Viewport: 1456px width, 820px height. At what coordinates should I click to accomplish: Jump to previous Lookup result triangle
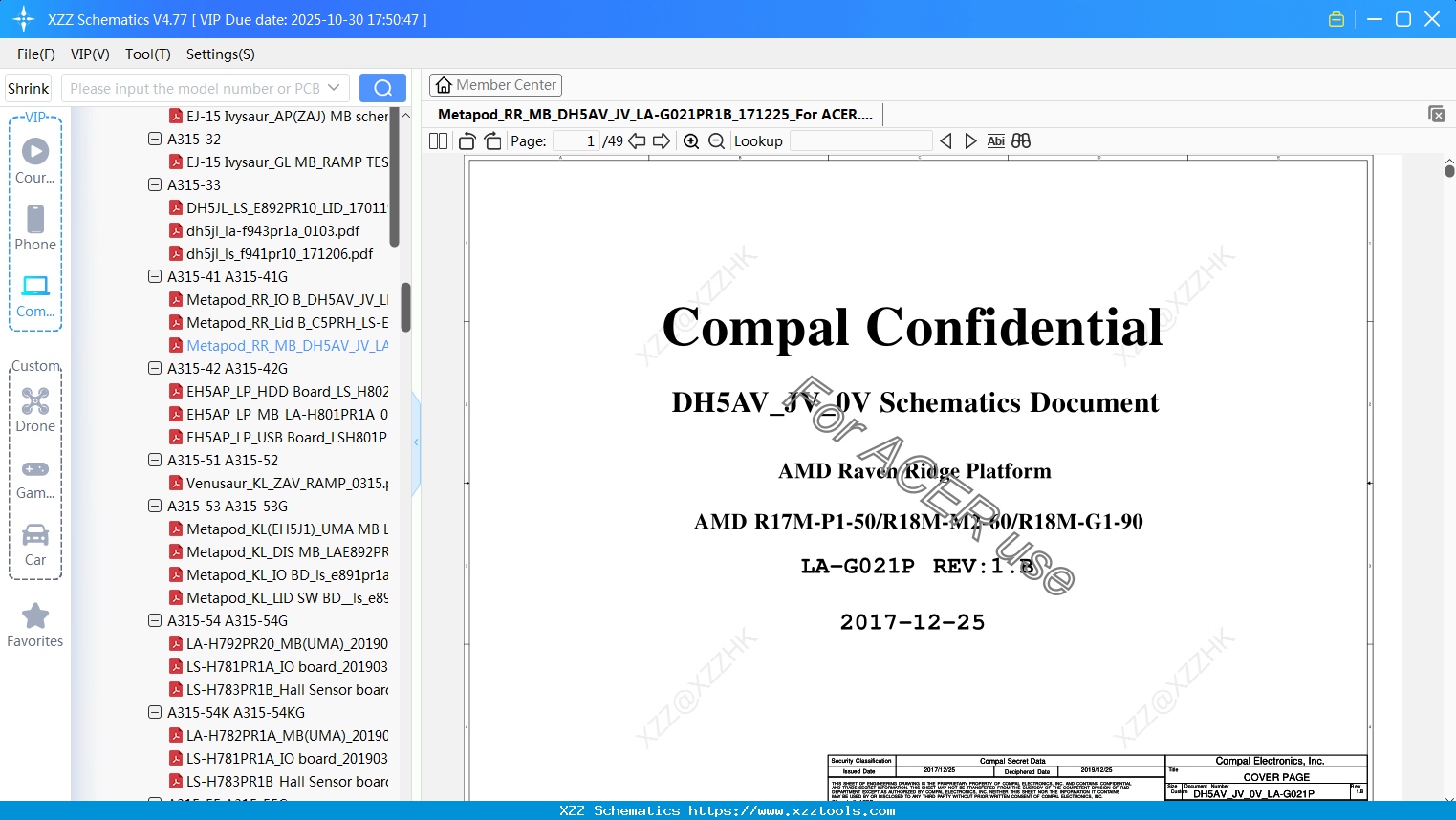tap(945, 141)
